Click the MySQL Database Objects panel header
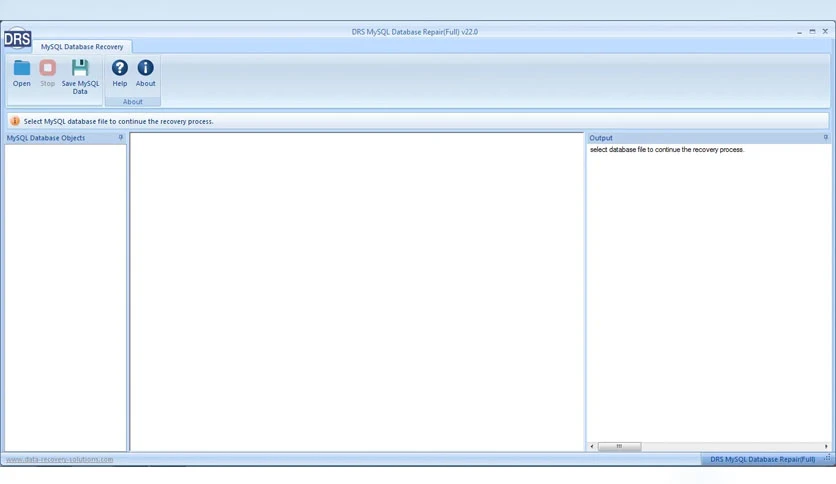Viewport: 836px width, 484px height. (65, 138)
